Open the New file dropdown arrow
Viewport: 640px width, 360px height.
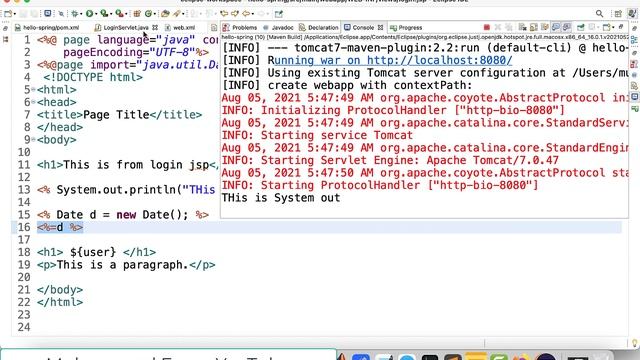(15, 14)
